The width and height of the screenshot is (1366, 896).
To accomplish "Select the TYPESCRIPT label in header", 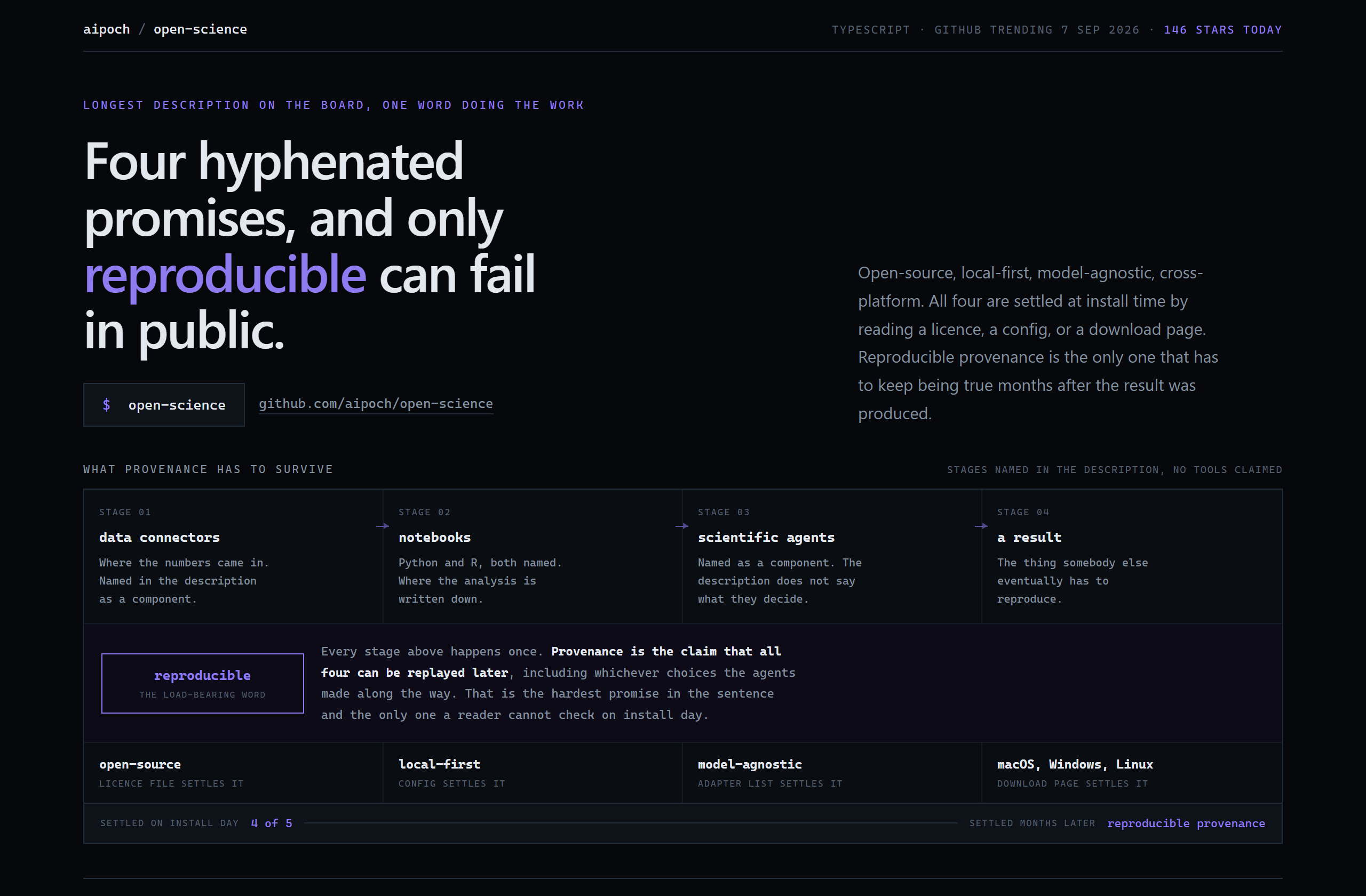I will 871,30.
